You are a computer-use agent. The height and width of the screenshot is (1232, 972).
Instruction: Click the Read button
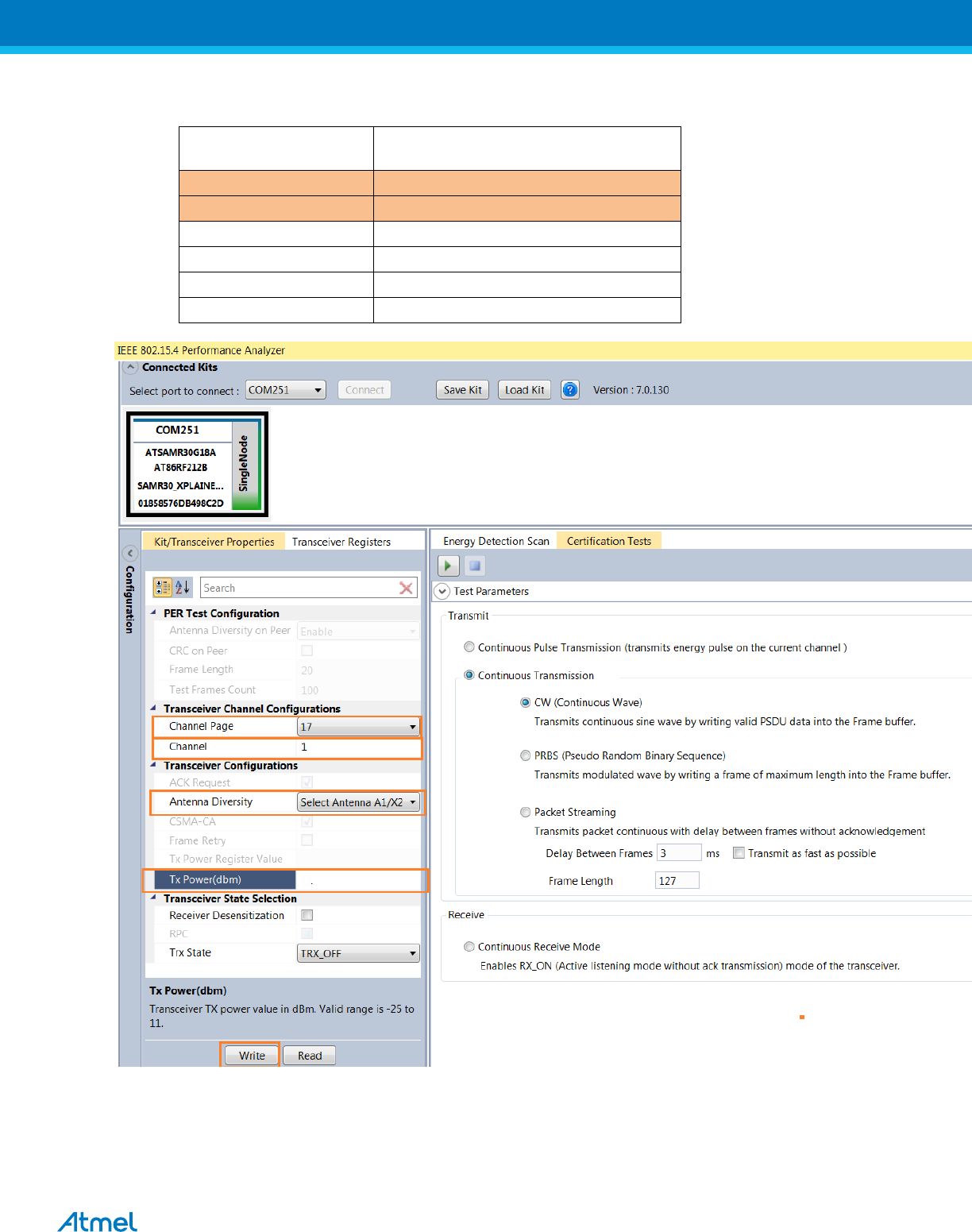click(x=310, y=1056)
